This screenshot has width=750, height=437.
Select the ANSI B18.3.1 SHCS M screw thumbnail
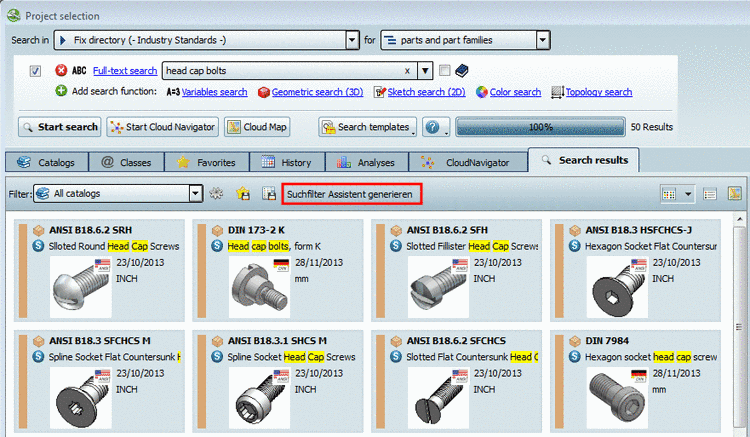point(260,398)
